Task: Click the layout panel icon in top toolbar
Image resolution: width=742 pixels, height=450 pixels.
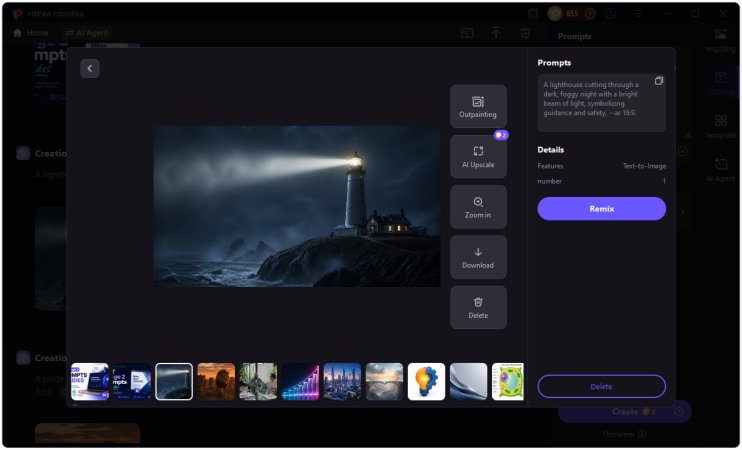Action: pos(467,33)
